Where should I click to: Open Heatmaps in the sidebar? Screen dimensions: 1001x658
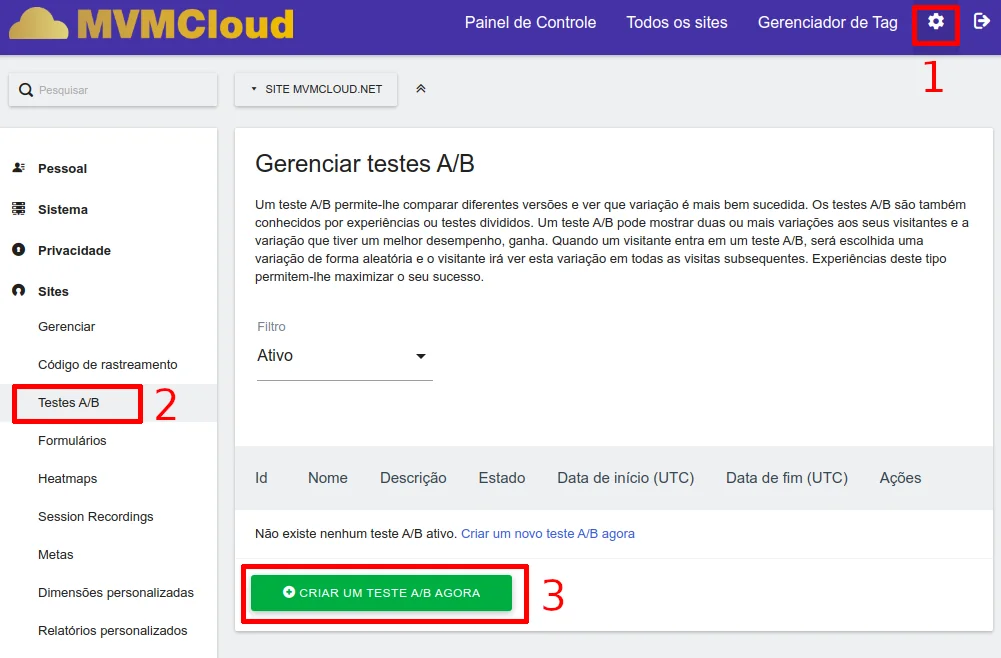tap(68, 479)
